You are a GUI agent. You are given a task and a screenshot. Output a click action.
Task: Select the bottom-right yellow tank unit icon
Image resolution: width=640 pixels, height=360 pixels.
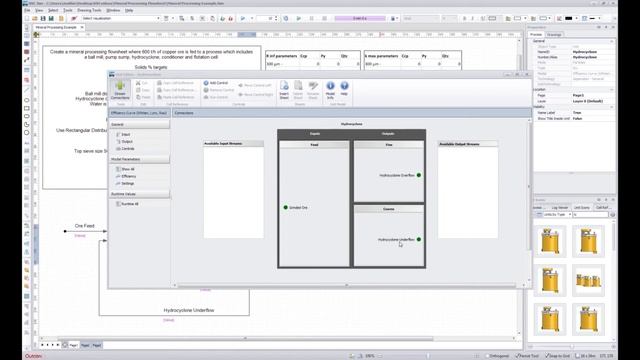588,319
